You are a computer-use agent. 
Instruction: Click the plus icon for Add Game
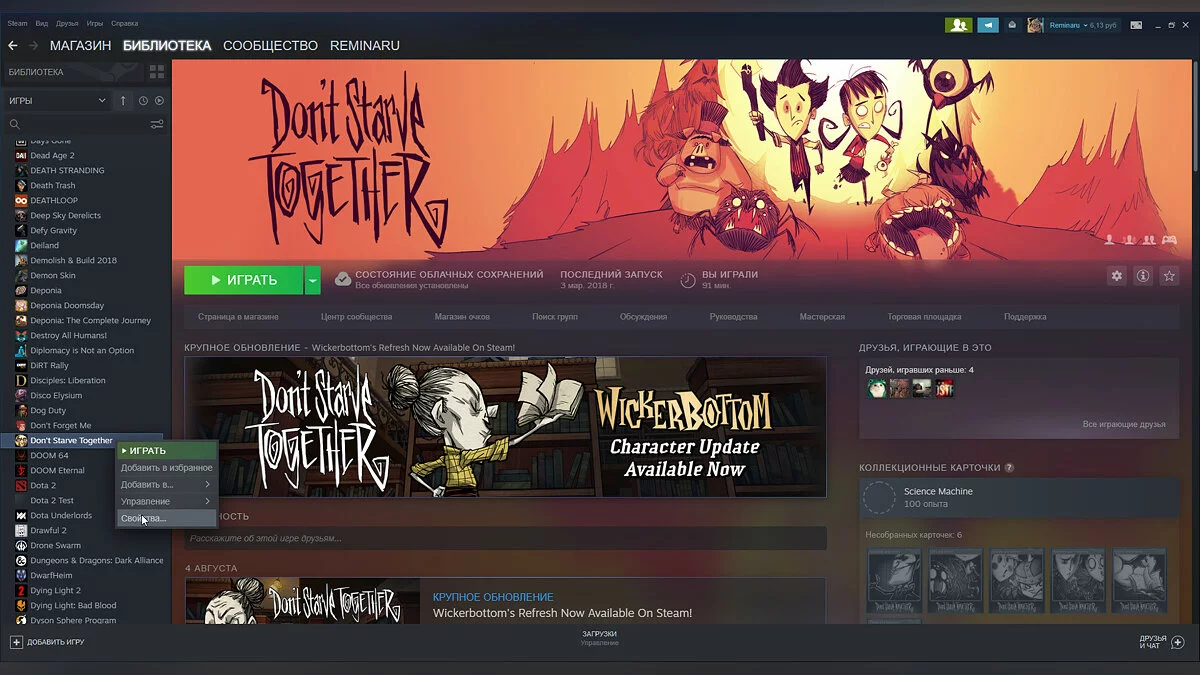coord(16,642)
